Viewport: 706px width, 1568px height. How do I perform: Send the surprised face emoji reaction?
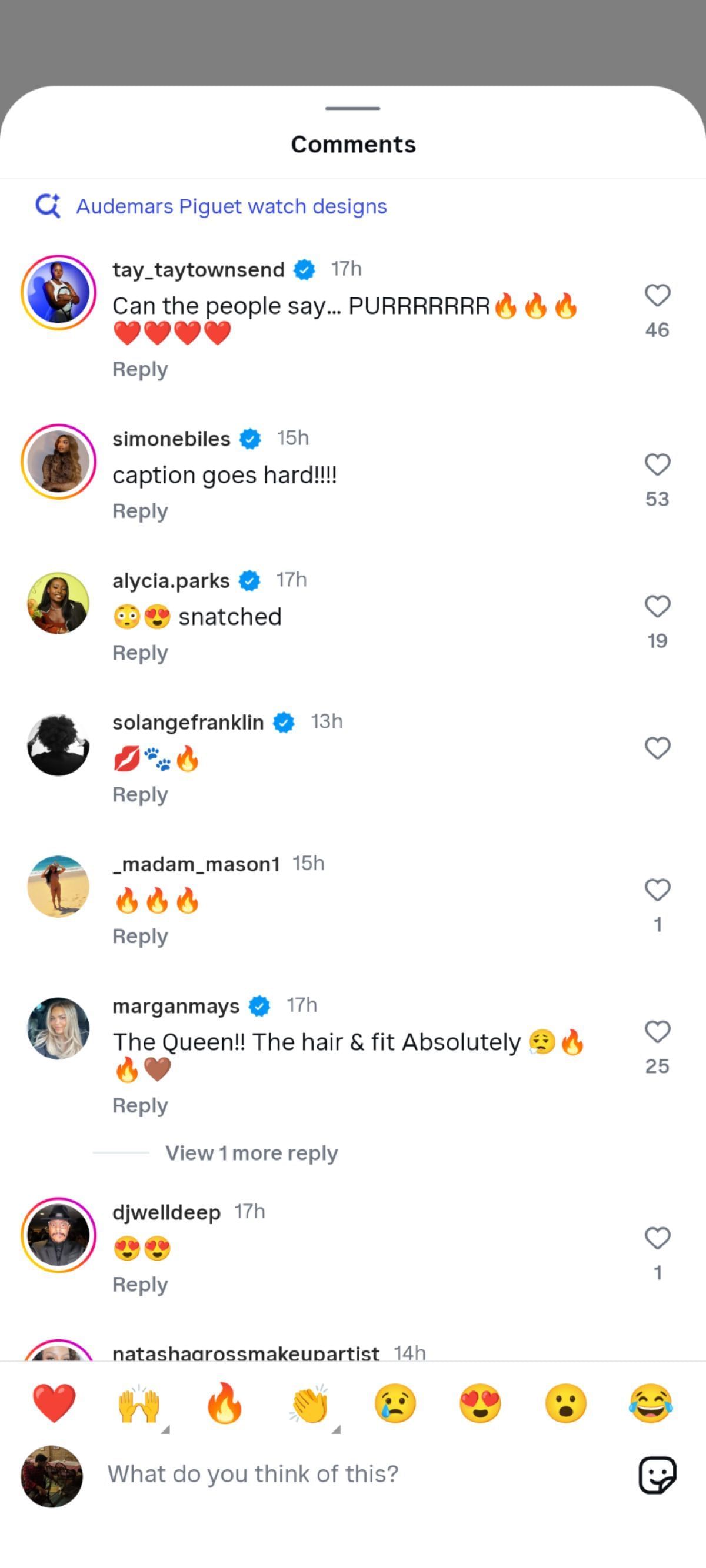[565, 1403]
